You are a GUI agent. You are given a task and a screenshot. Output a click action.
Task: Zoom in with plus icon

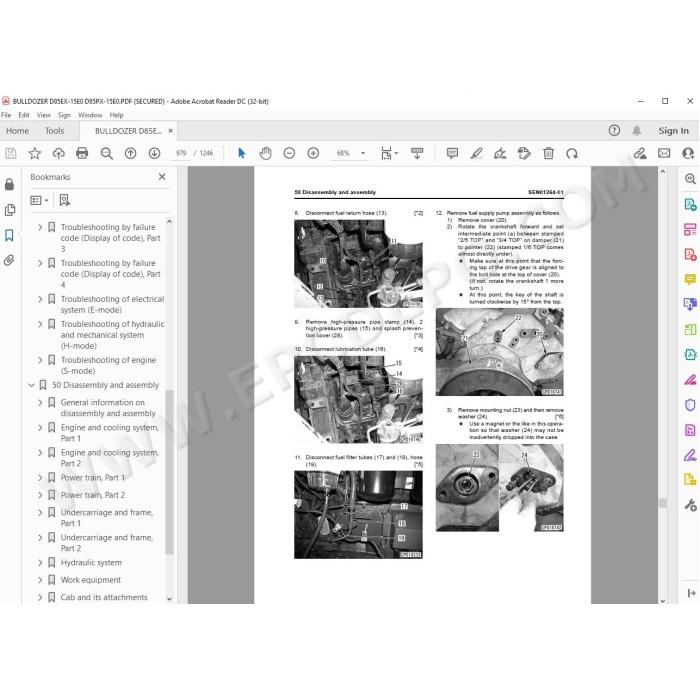coord(313,154)
